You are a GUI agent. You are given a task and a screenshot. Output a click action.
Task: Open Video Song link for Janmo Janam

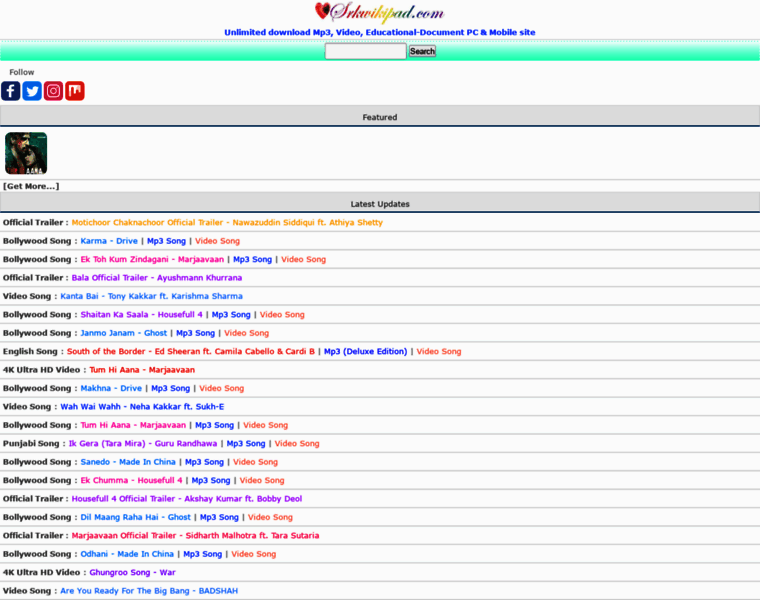246,333
